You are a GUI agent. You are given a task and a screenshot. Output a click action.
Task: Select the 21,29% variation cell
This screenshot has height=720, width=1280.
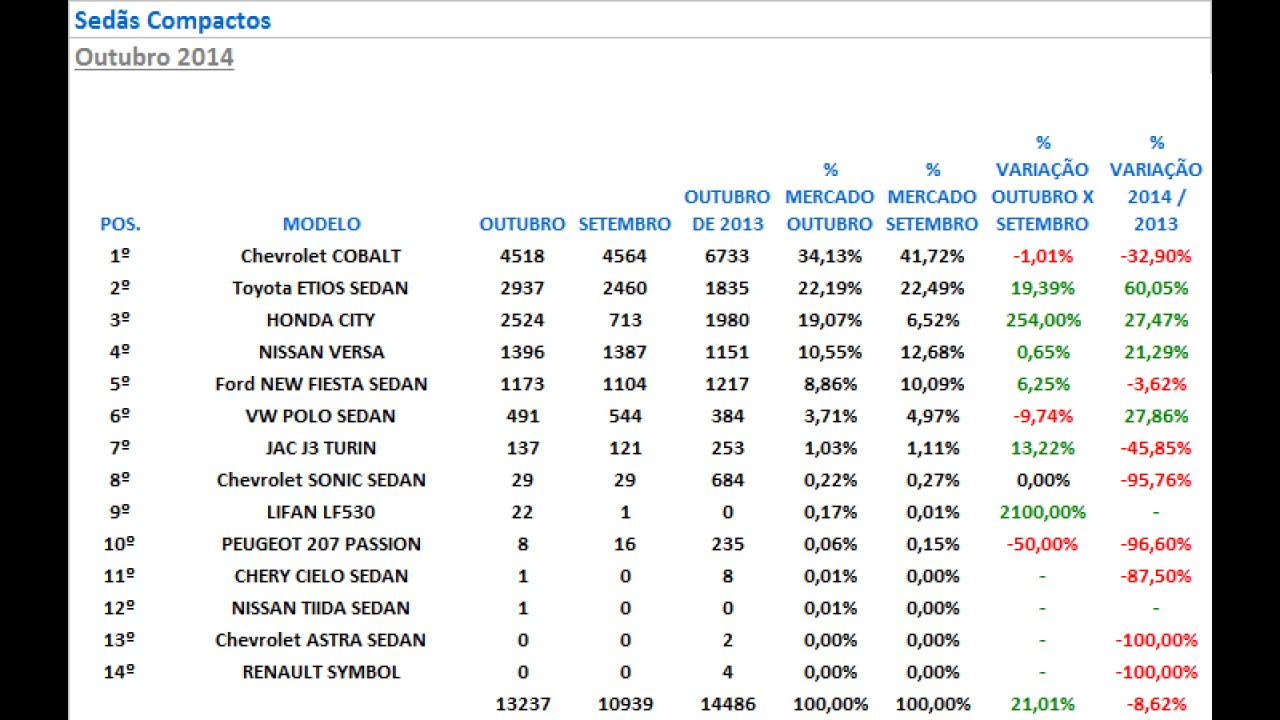[1156, 352]
